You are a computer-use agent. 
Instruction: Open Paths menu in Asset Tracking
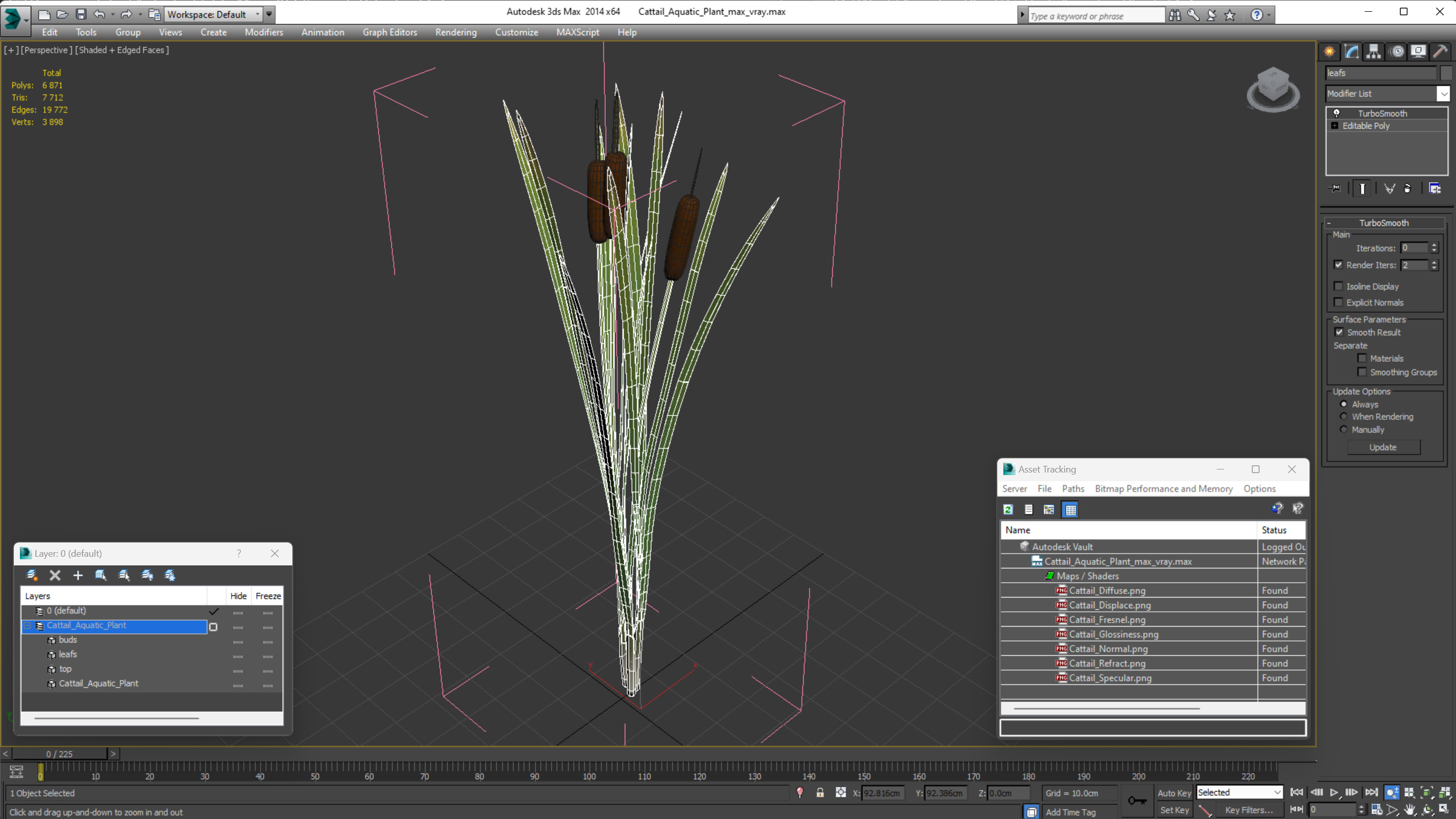tap(1072, 488)
